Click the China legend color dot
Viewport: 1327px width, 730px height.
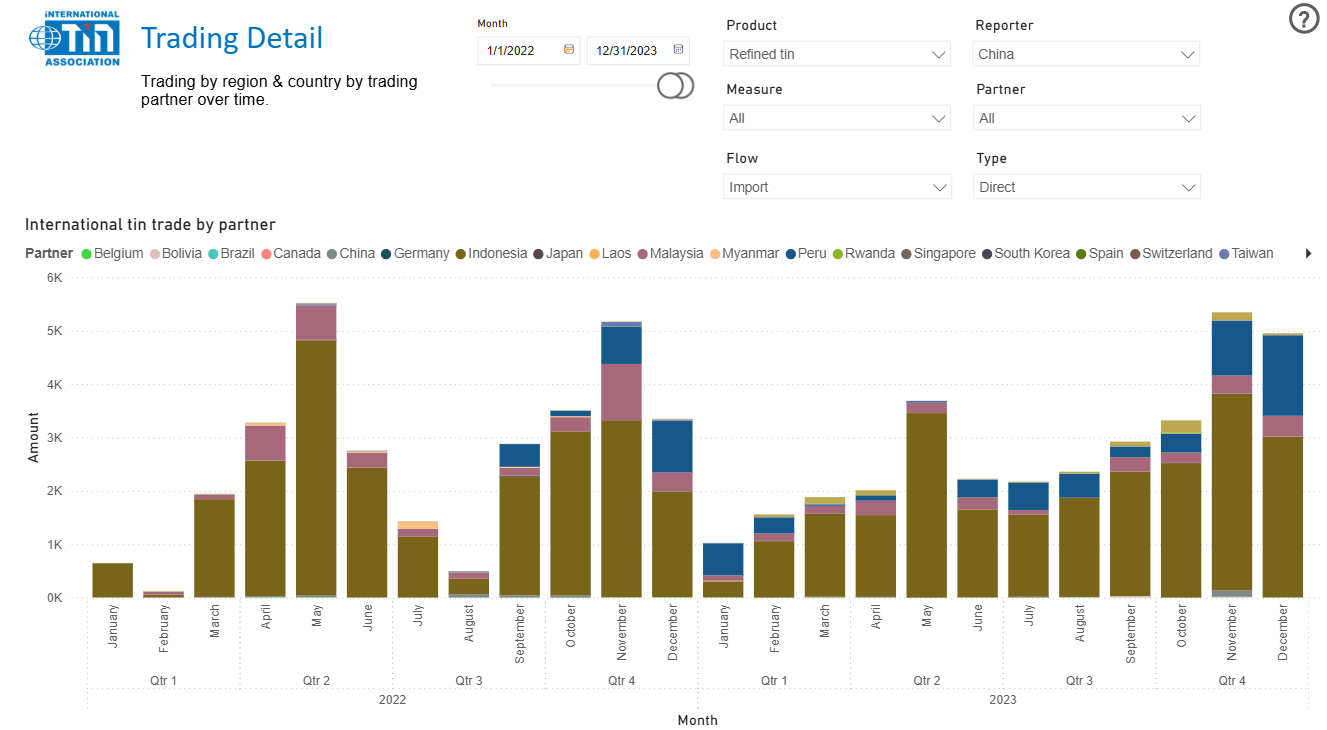click(334, 253)
